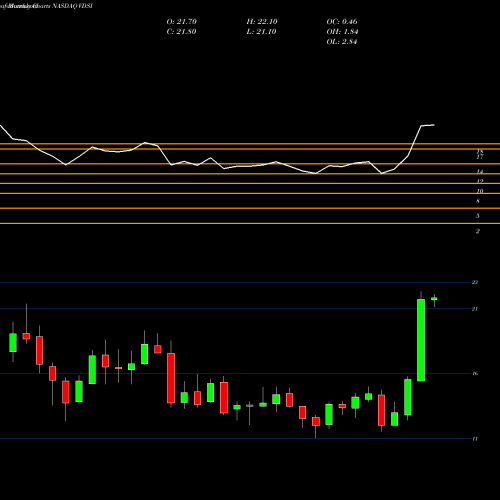Viewport: 500px width, 500px height.
Task: Click the low value L: 21.10
Action: [x=261, y=32]
